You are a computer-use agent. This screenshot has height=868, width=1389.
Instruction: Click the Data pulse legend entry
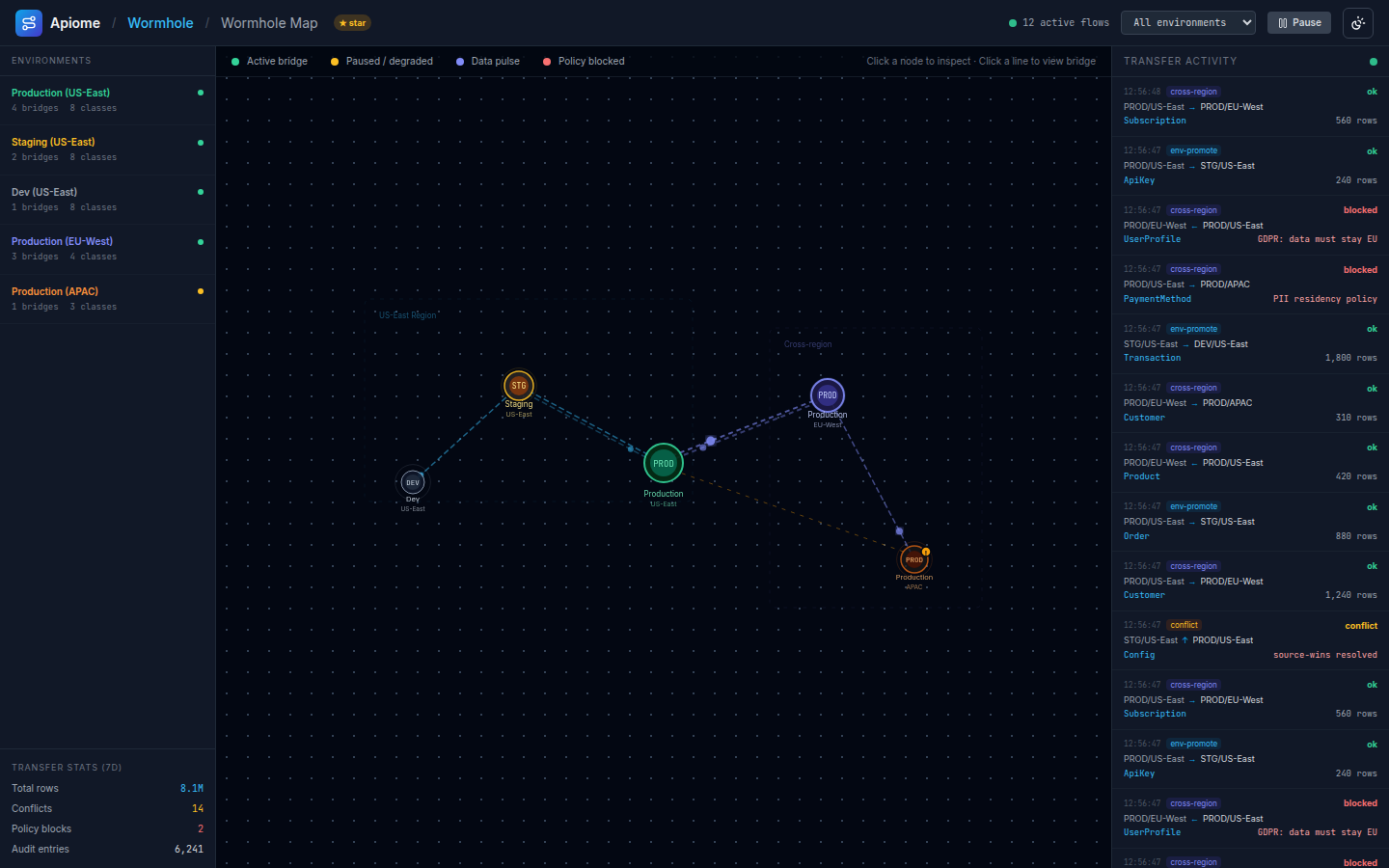488,61
